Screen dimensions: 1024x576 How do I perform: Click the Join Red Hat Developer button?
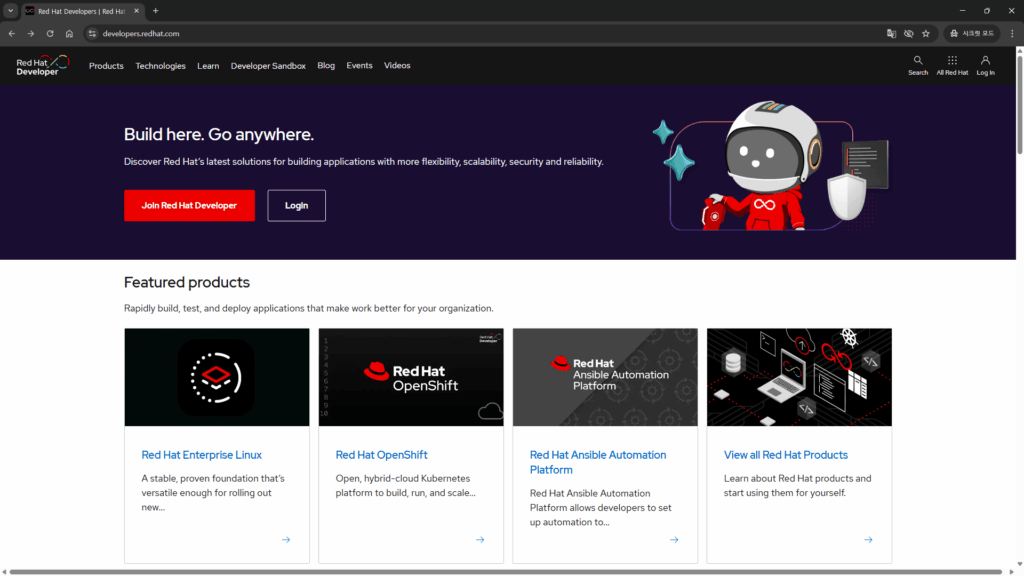click(189, 205)
